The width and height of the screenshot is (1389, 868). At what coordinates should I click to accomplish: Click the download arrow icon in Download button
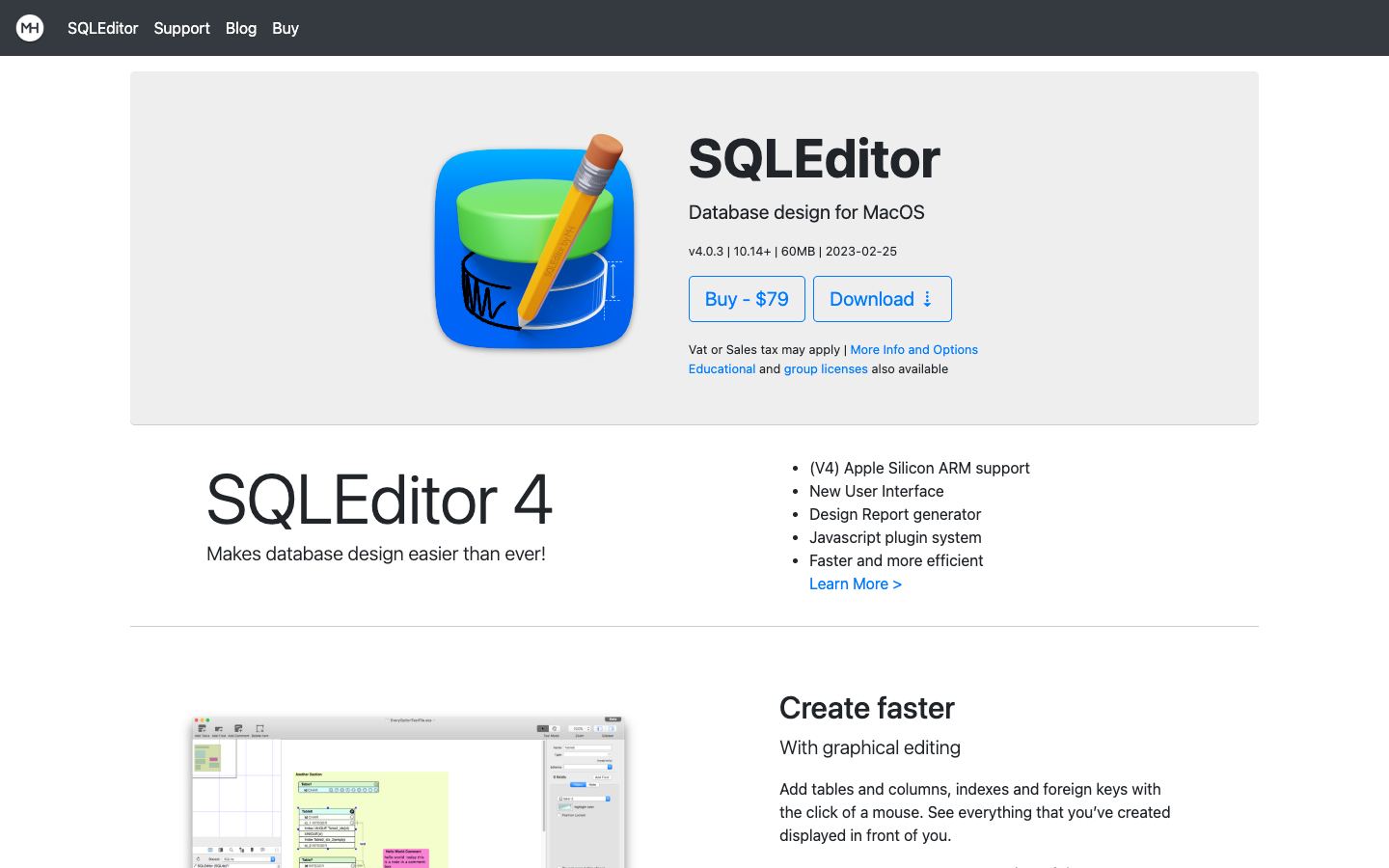[927, 299]
